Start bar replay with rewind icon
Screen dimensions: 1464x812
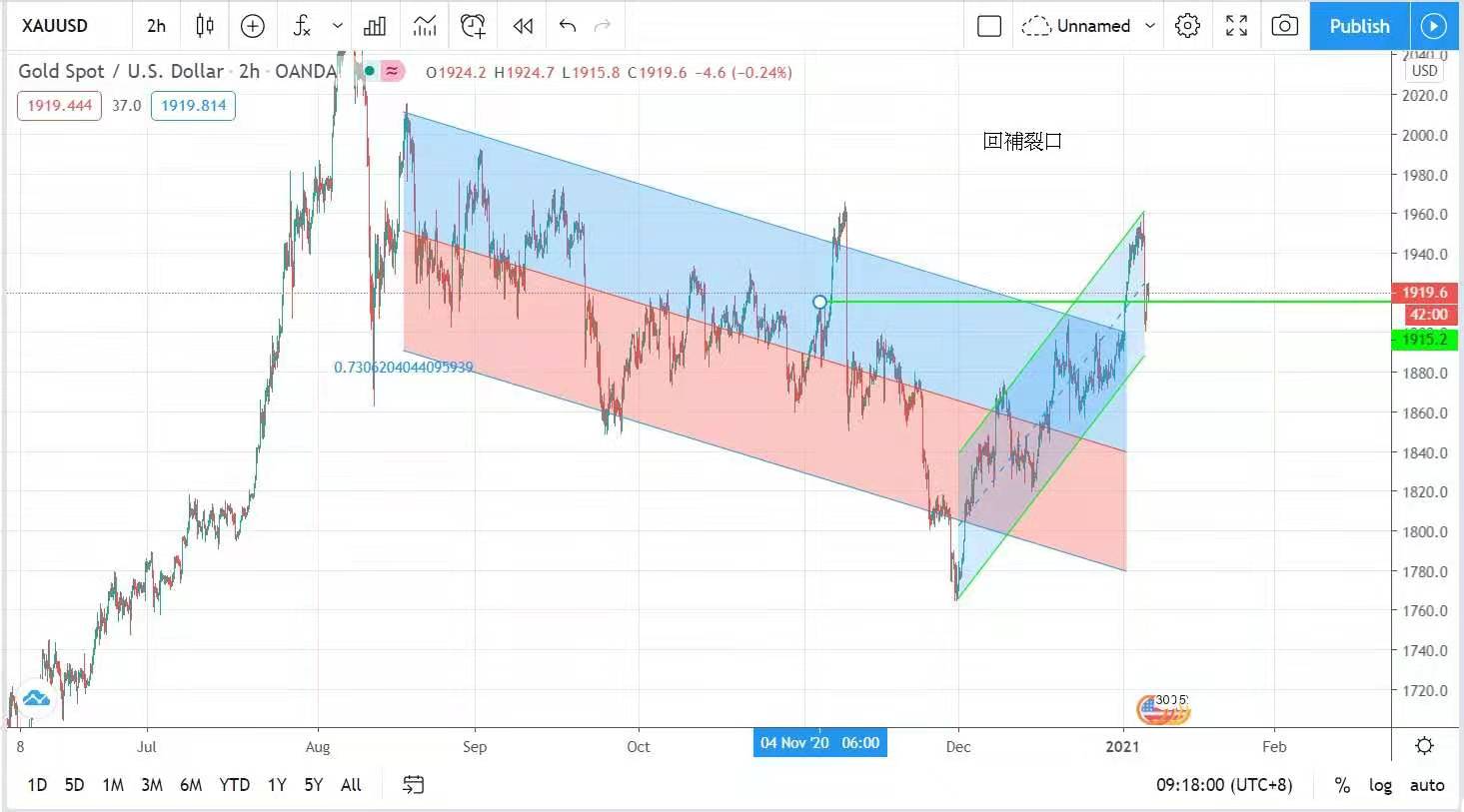click(523, 26)
